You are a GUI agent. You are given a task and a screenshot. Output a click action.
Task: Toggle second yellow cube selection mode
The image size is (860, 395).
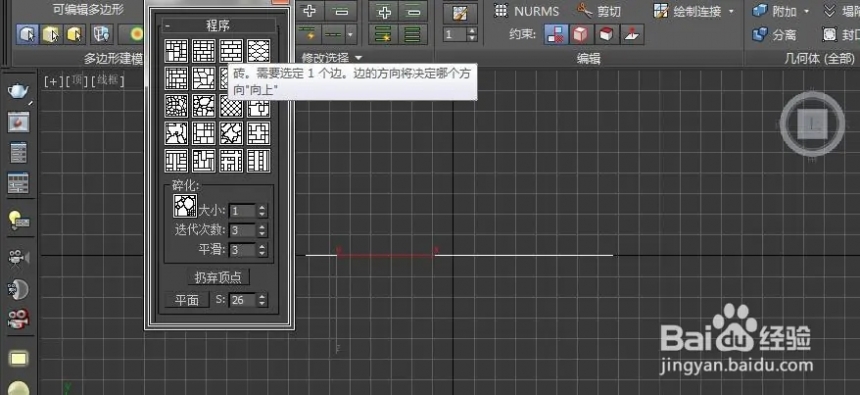(50, 35)
